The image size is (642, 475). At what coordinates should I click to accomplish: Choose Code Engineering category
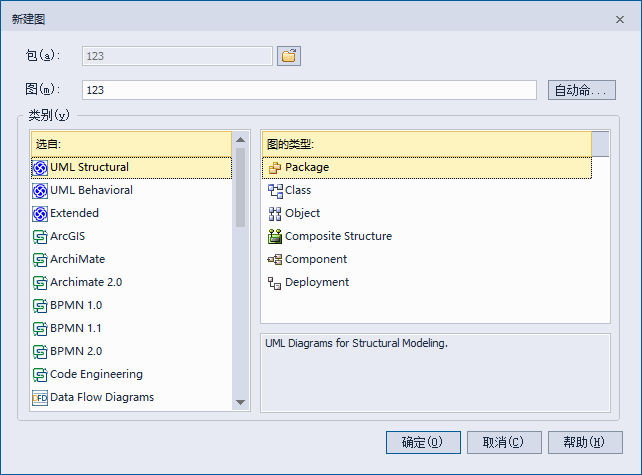tap(96, 374)
